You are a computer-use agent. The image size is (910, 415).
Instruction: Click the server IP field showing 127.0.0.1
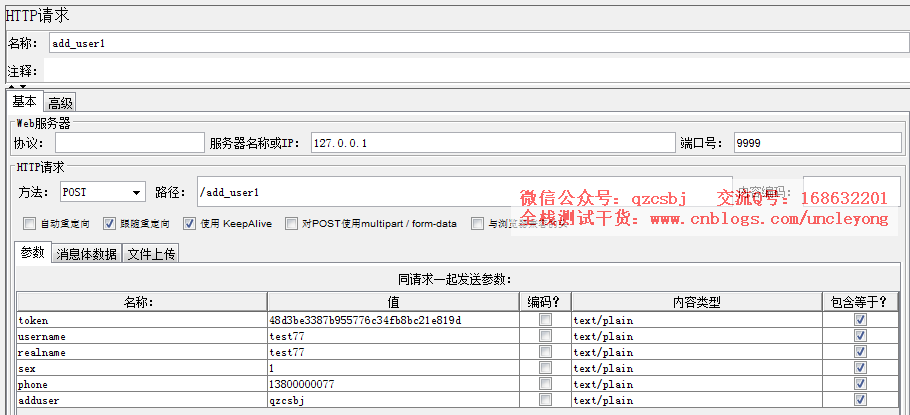(x=493, y=143)
